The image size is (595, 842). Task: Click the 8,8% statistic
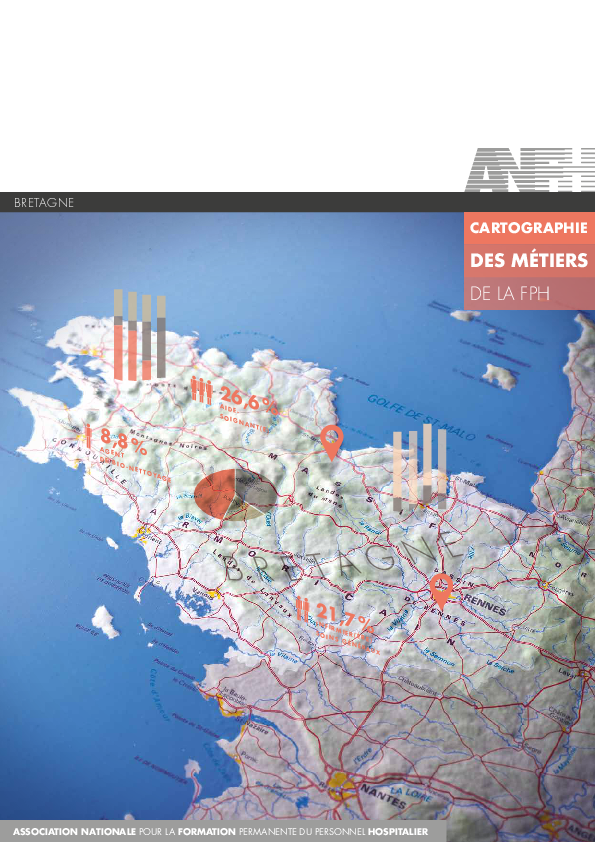click(x=124, y=442)
